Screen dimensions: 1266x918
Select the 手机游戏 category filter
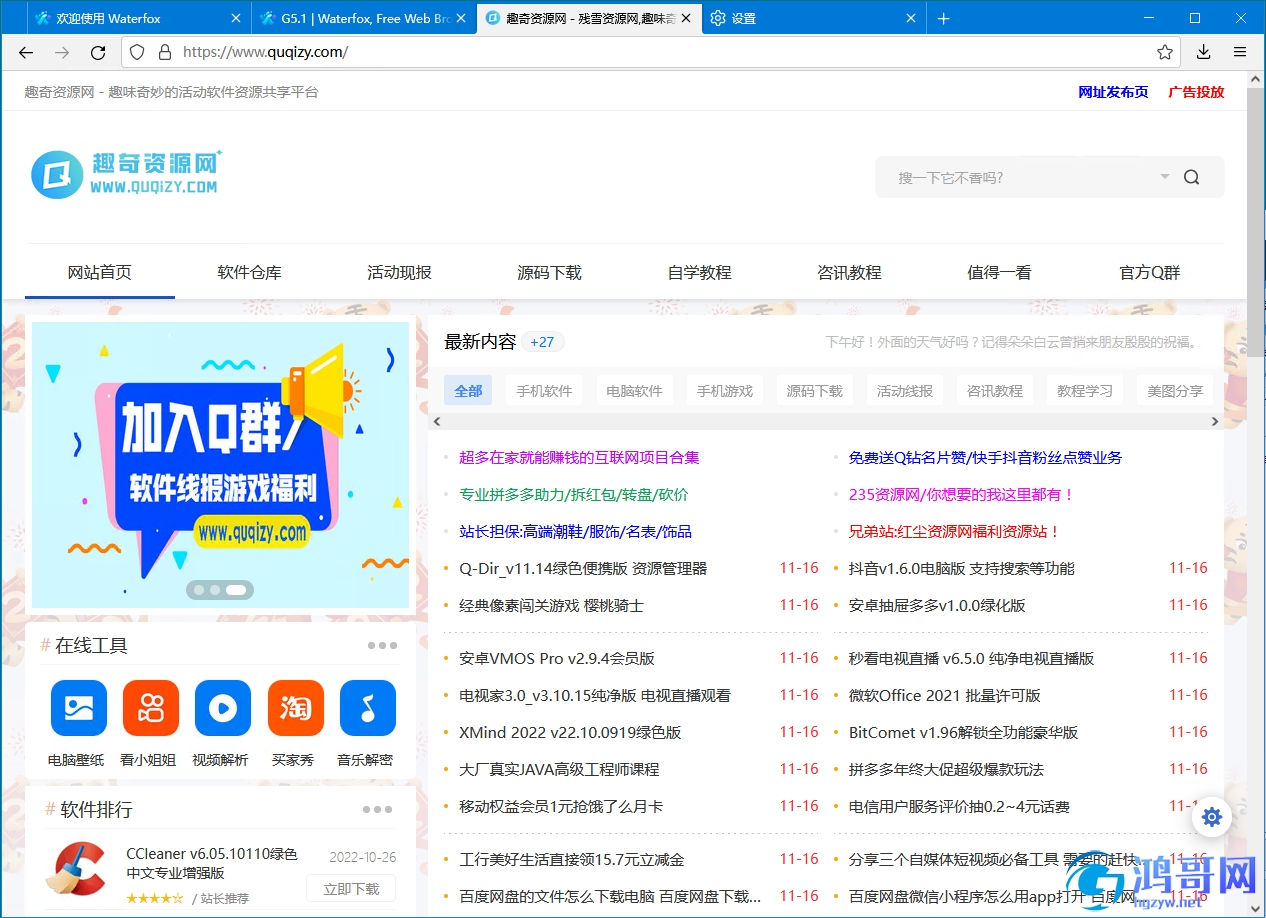(725, 391)
